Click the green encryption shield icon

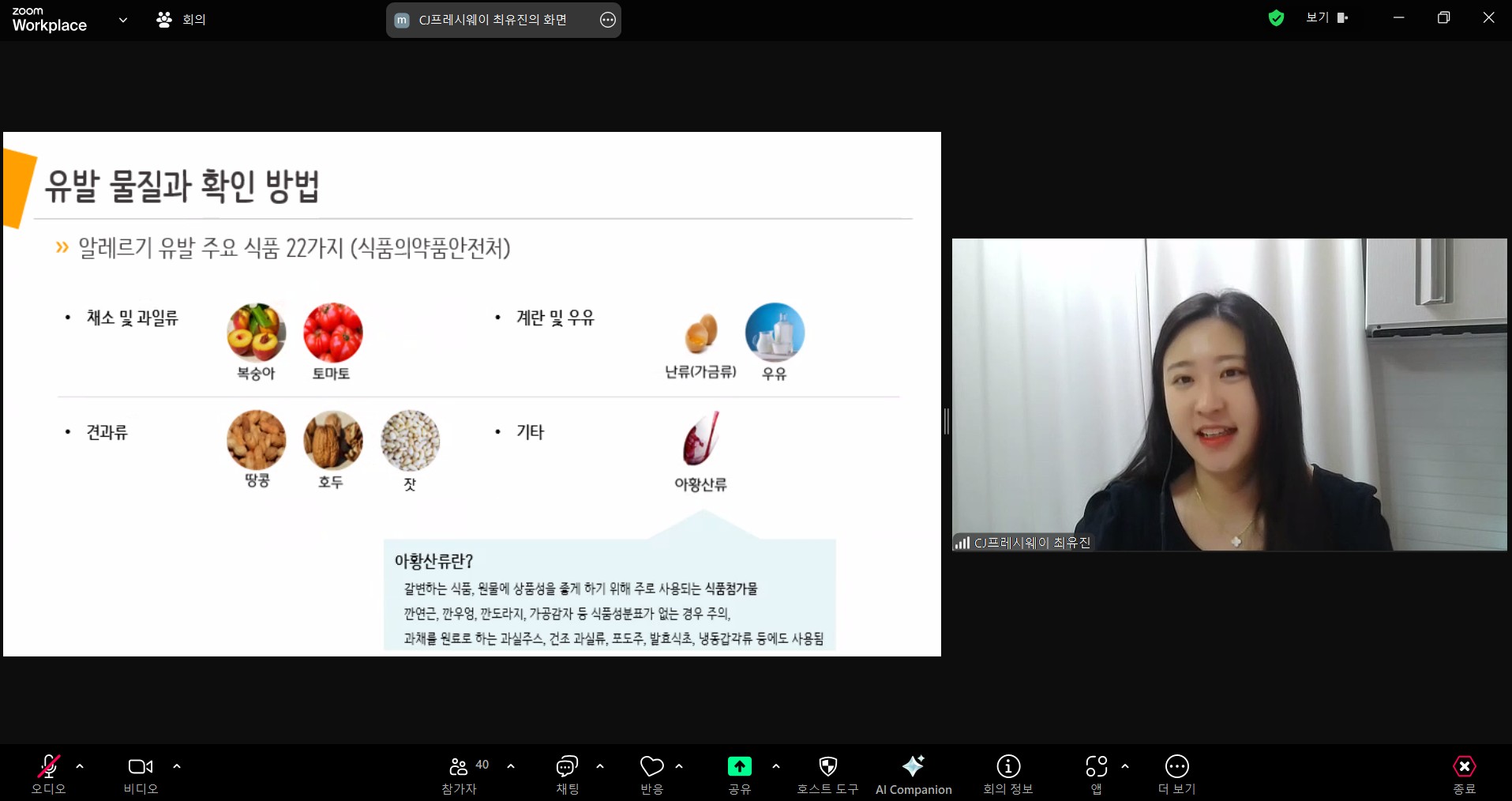coord(1276,18)
